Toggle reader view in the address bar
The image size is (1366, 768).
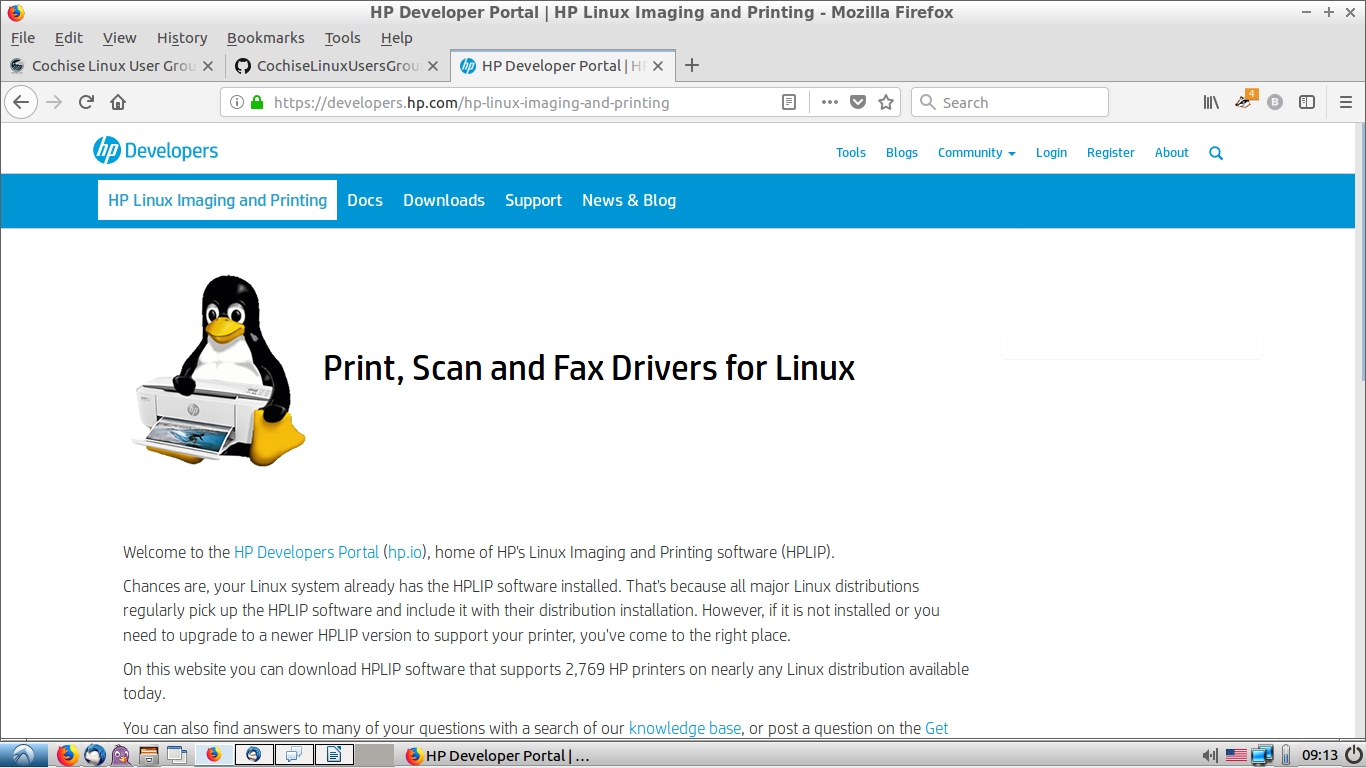pos(789,102)
